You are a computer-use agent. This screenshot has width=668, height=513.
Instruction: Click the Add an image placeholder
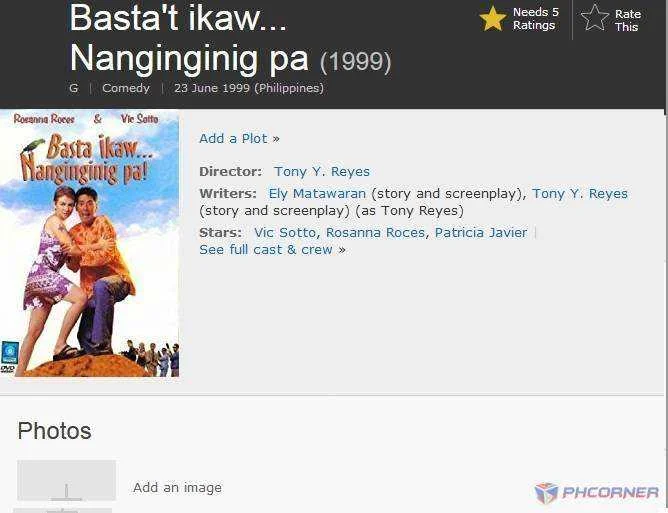(x=66, y=480)
